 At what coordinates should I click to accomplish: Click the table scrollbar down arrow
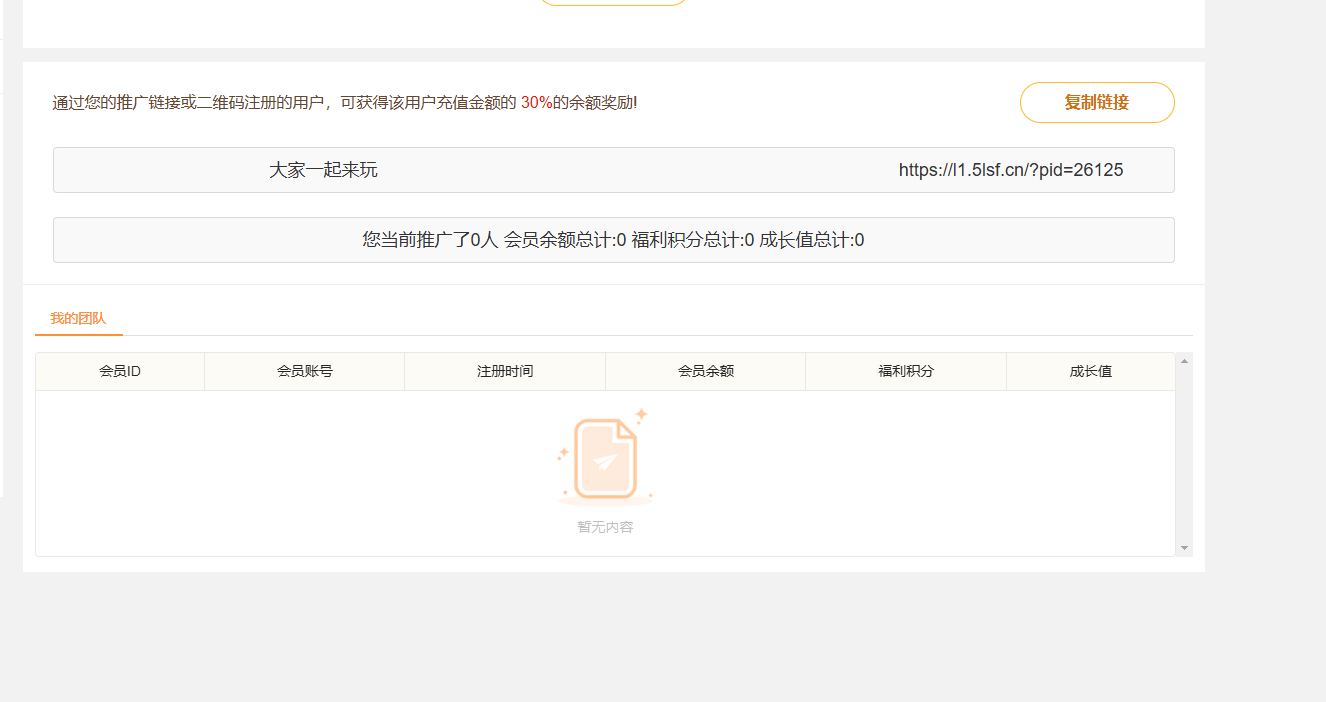point(1185,548)
